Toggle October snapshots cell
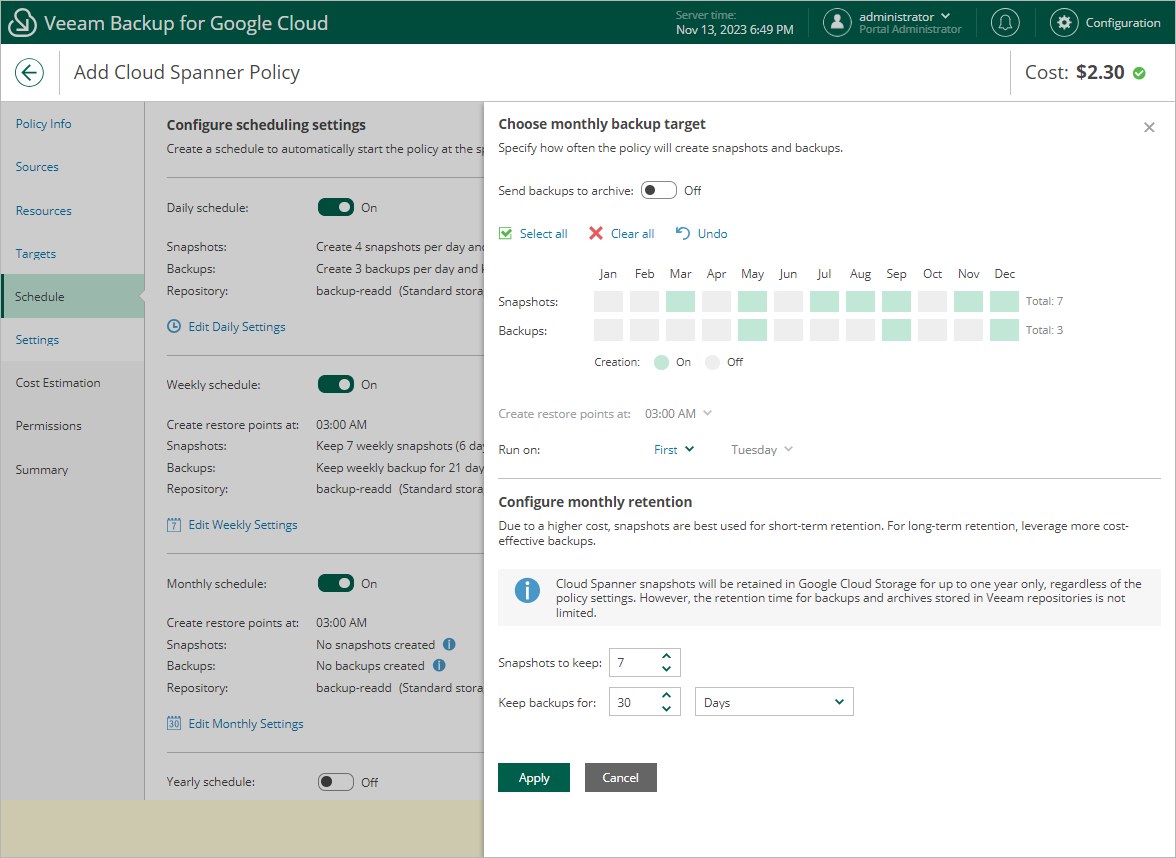The image size is (1176, 858). [x=932, y=302]
